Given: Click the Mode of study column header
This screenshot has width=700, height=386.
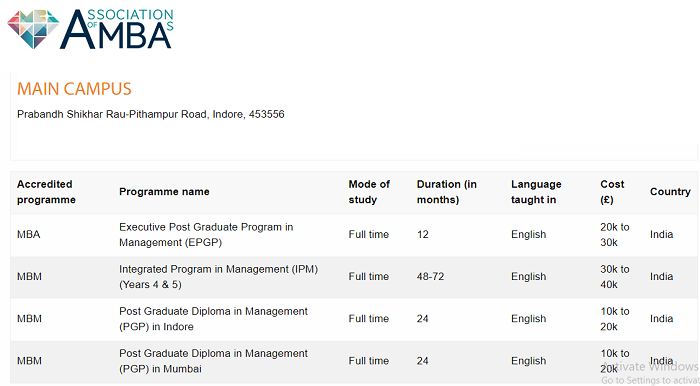Looking at the screenshot, I should 369,192.
